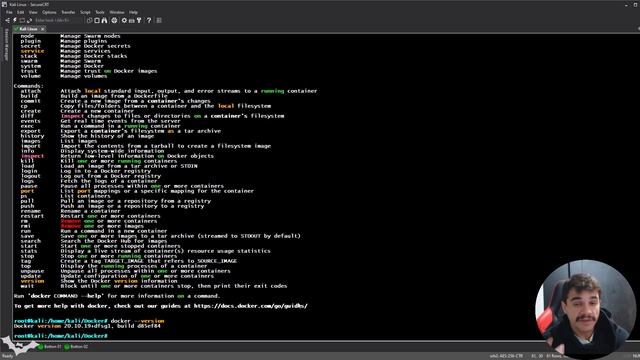
Task: Open the Options menu
Action: [x=49, y=12]
